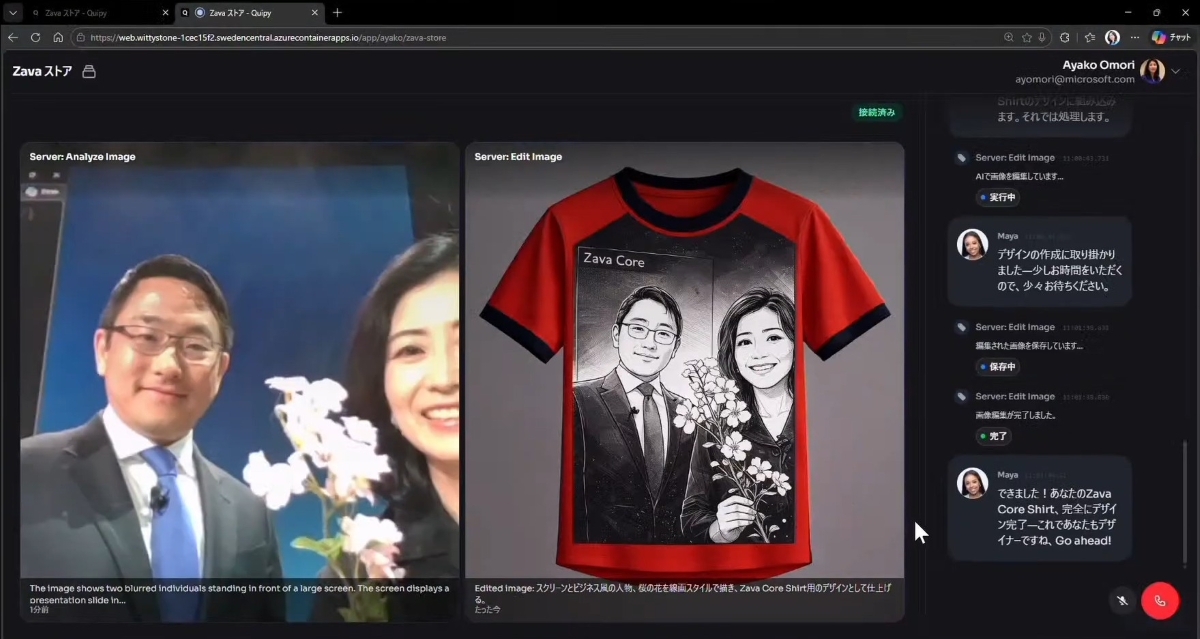The width and height of the screenshot is (1200, 639).
Task: Click the zoom magnifier in address bar
Action: pos(1009,37)
